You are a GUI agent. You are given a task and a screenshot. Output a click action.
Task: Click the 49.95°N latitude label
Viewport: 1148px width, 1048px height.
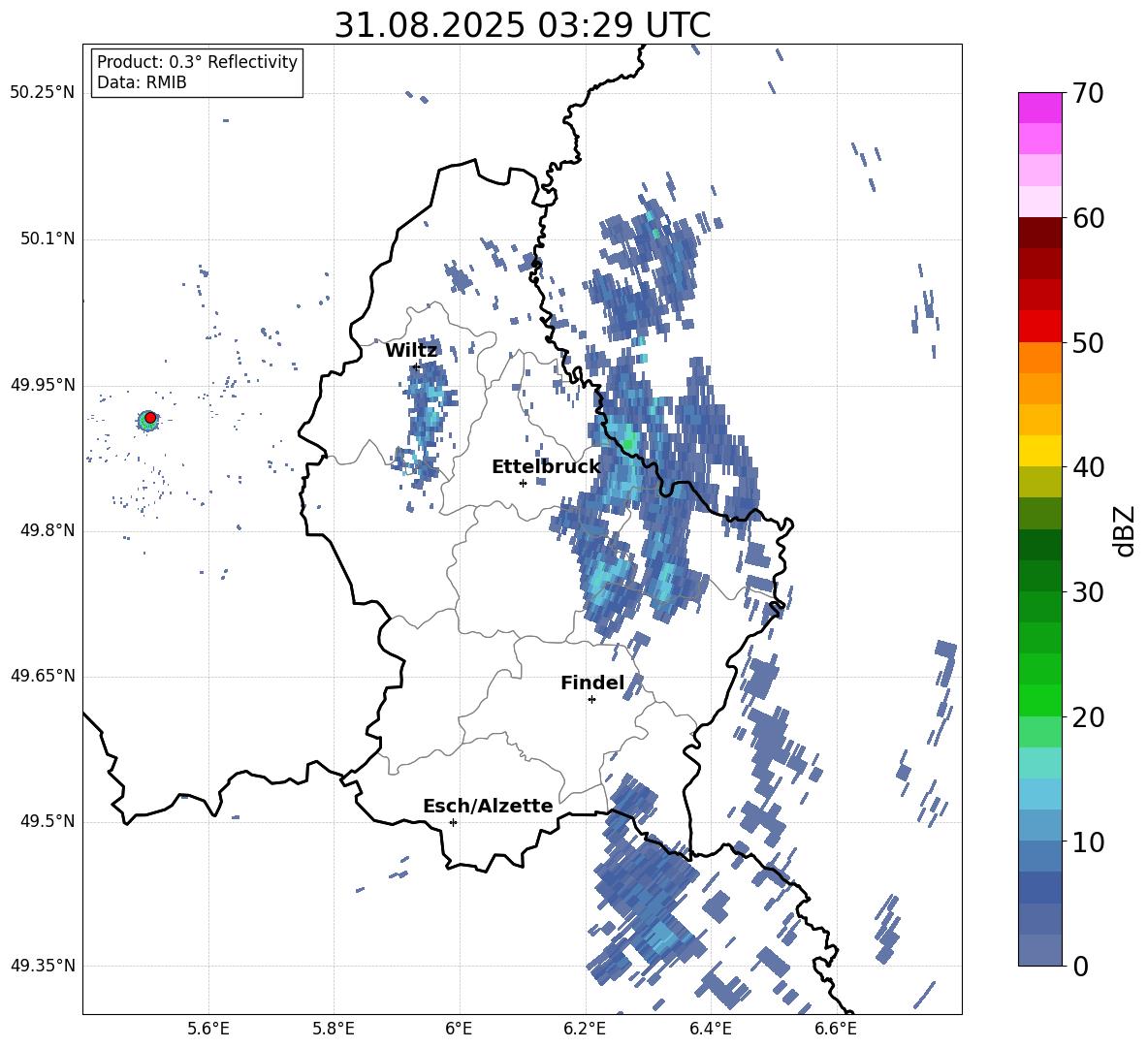click(43, 385)
